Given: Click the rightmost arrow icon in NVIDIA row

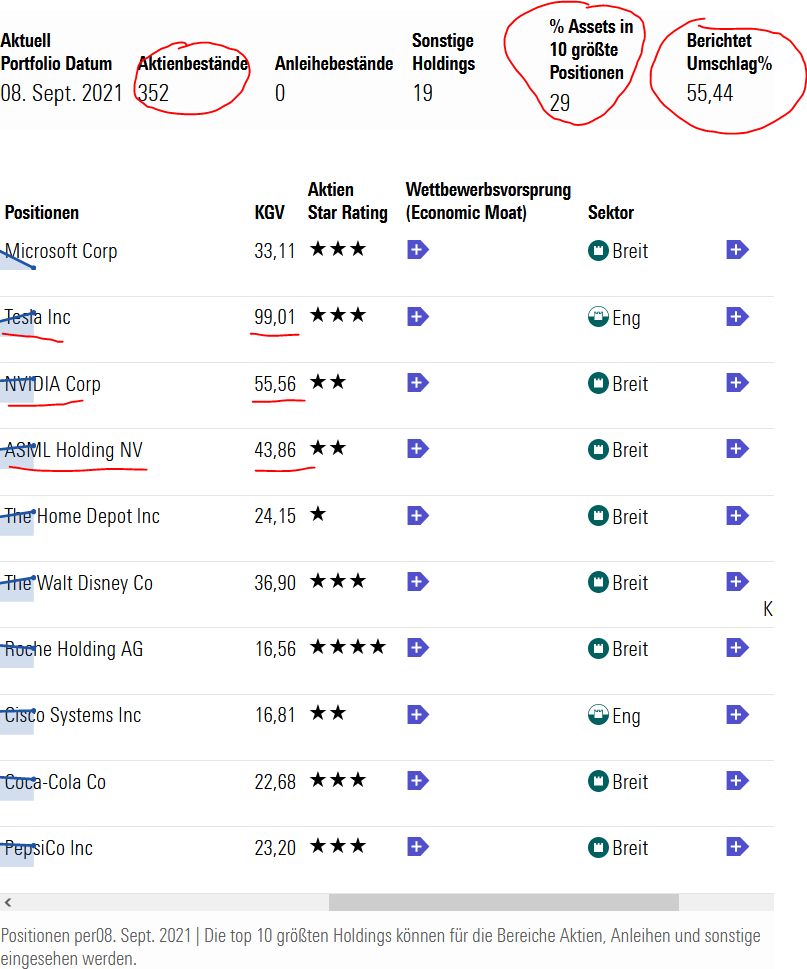Looking at the screenshot, I should (x=737, y=383).
